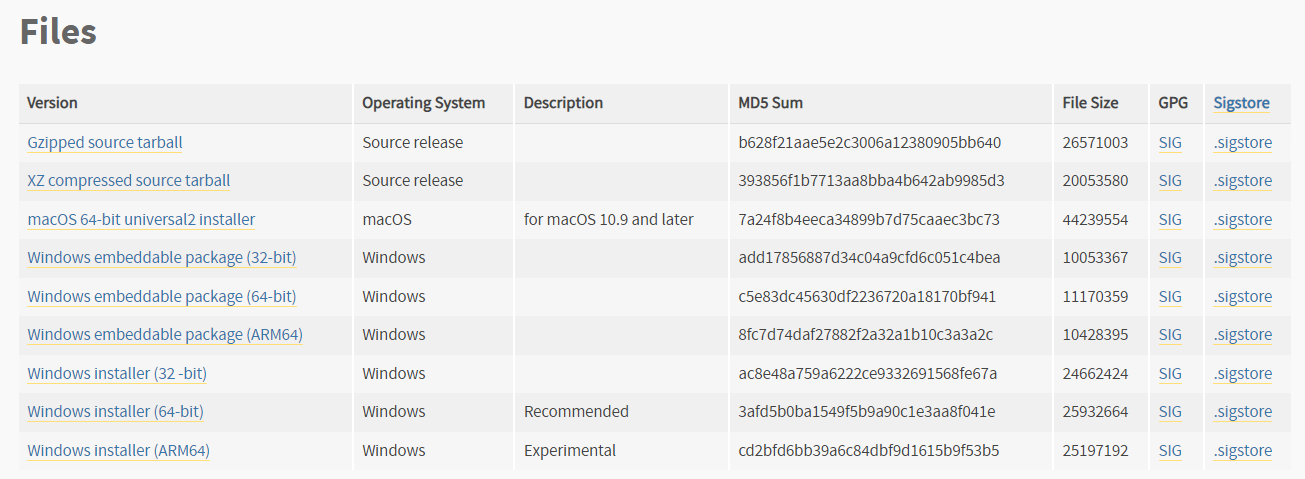Screen dimensions: 1305x479
Task: Open .sigstore for XZ compressed source tarball
Action: [x=1243, y=181]
